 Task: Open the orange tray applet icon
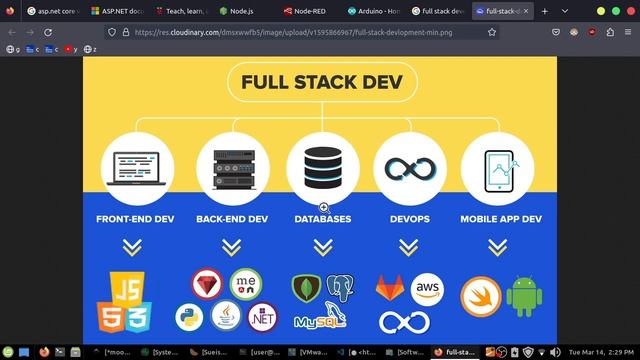[490, 352]
